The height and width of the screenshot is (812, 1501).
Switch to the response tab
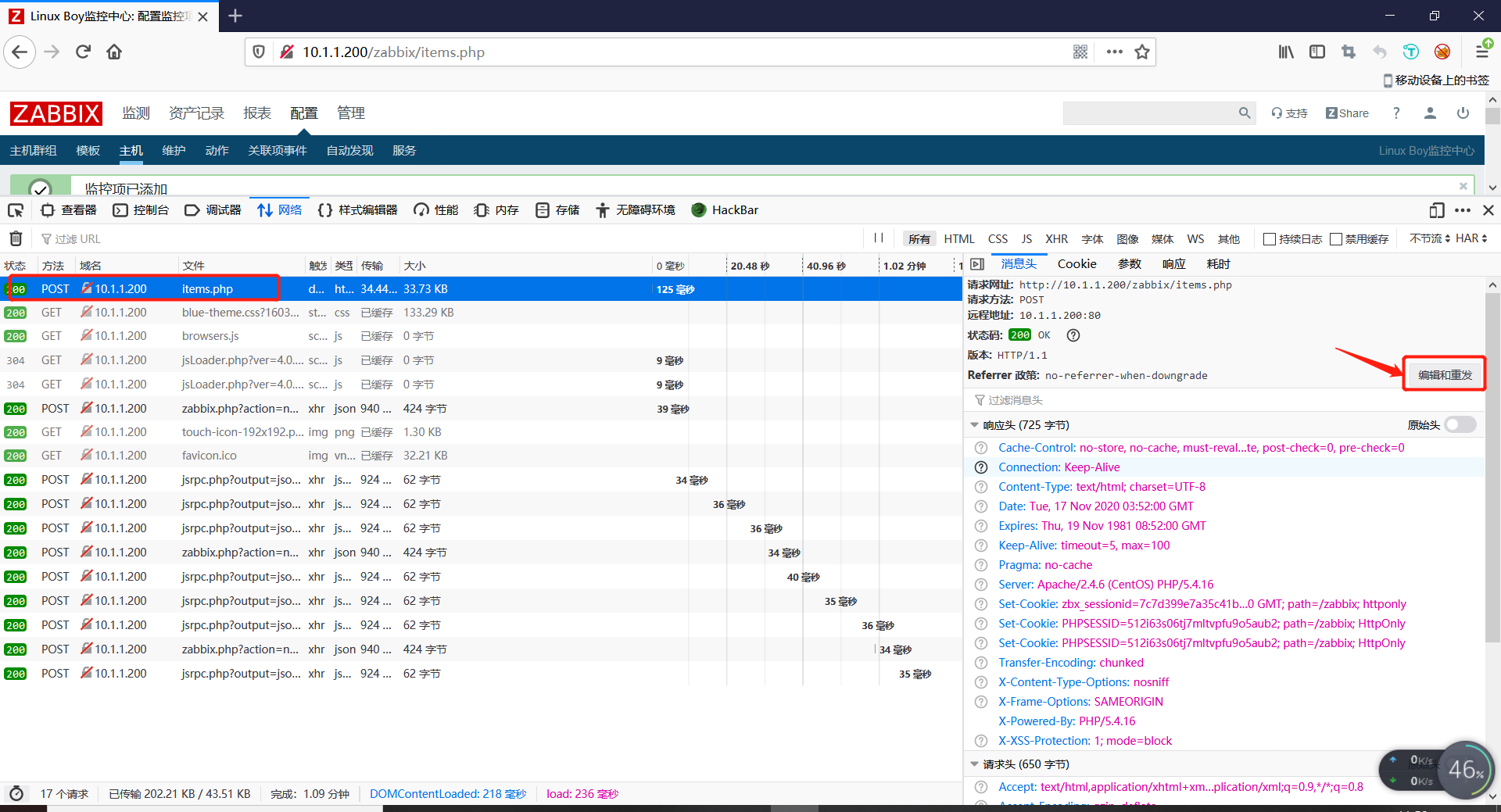pyautogui.click(x=1174, y=264)
